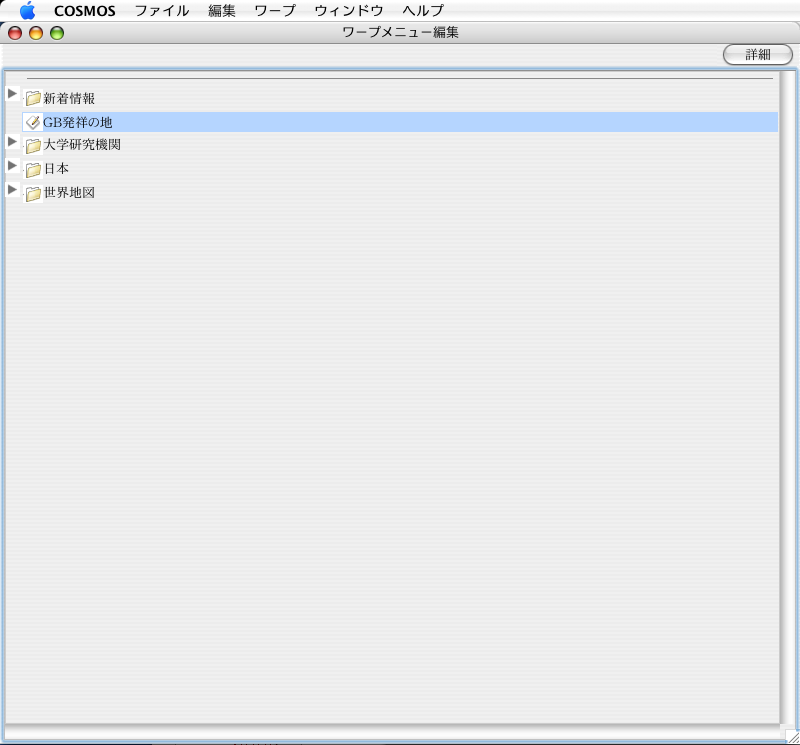The image size is (800, 745).
Task: Select the 新着情報 row label
Action: coord(69,98)
